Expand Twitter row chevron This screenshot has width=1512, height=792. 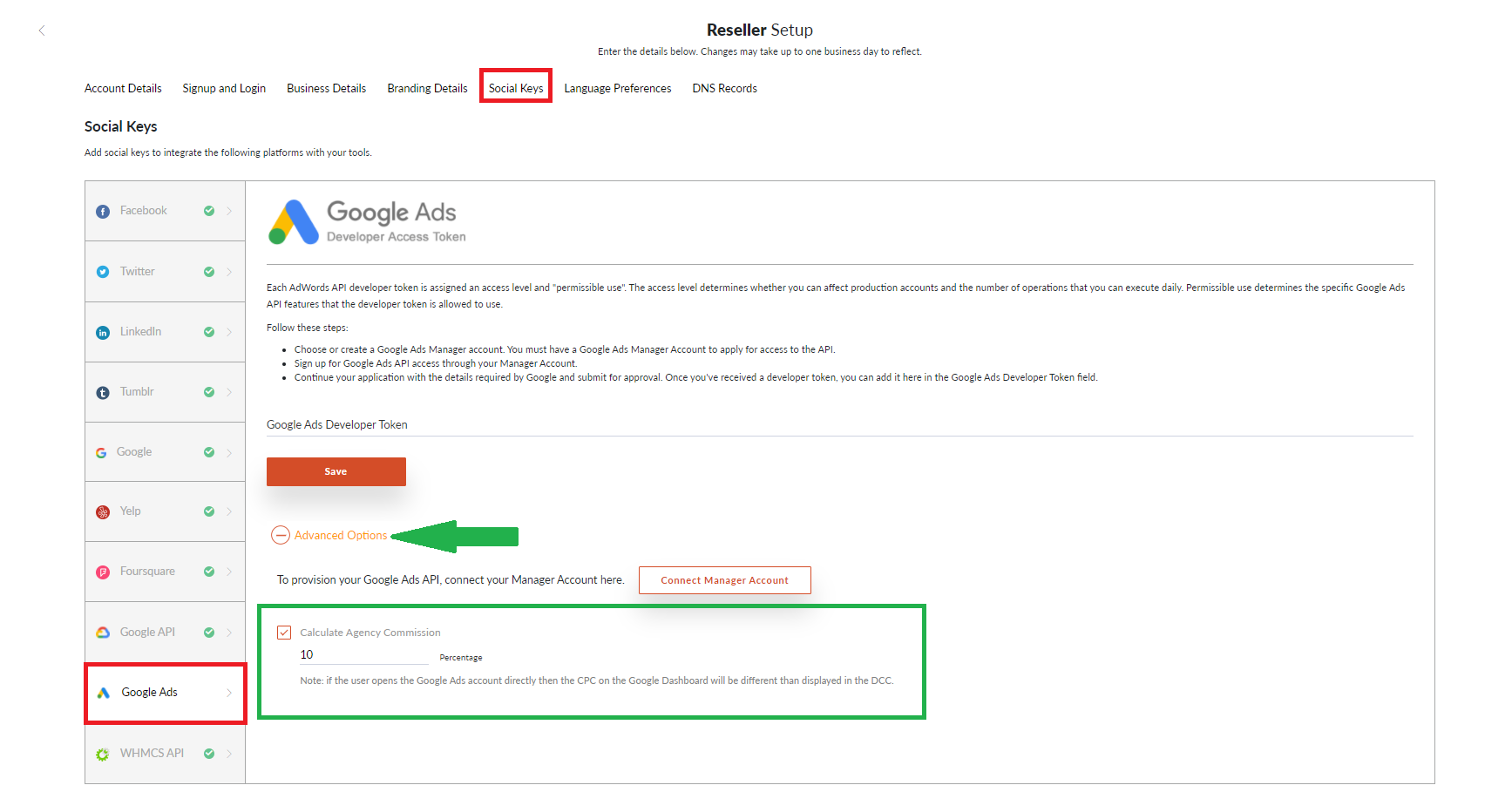[x=229, y=272]
